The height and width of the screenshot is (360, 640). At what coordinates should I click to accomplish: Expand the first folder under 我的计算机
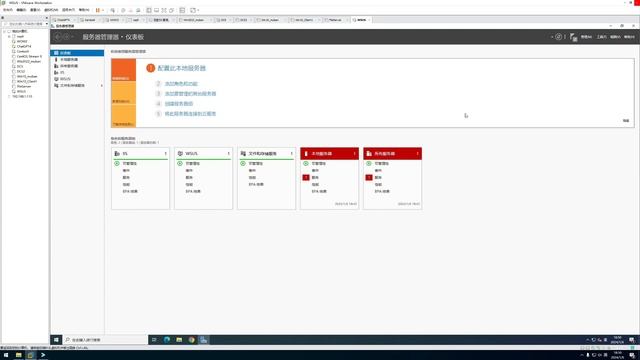pyautogui.click(x=9, y=36)
